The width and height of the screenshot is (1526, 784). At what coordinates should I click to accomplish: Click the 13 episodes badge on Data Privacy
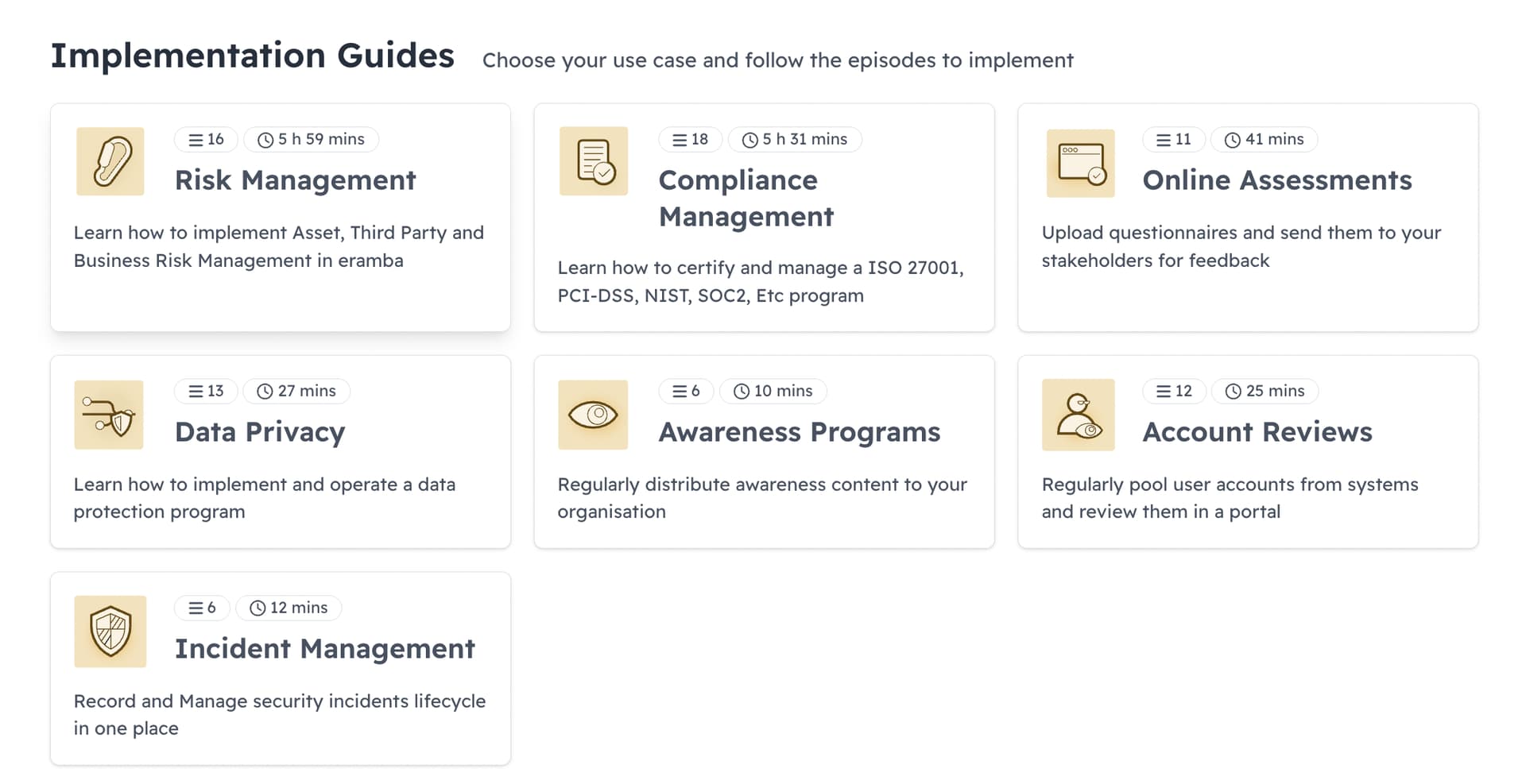206,391
